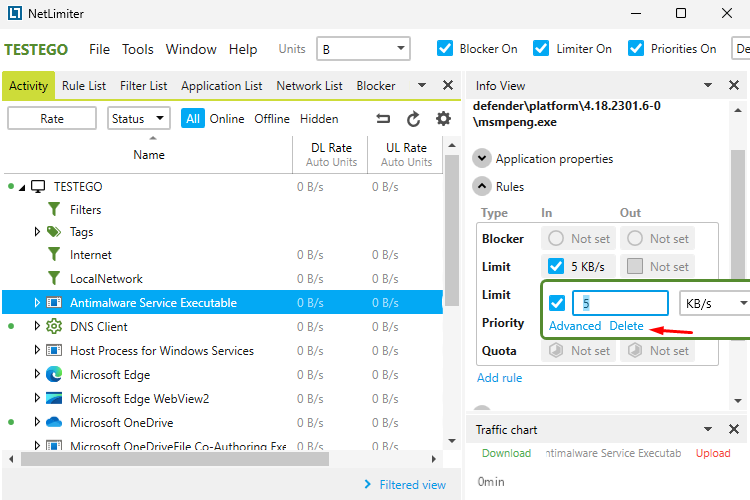The image size is (750, 500).
Task: Switch to the Blocker tab
Action: point(376,86)
